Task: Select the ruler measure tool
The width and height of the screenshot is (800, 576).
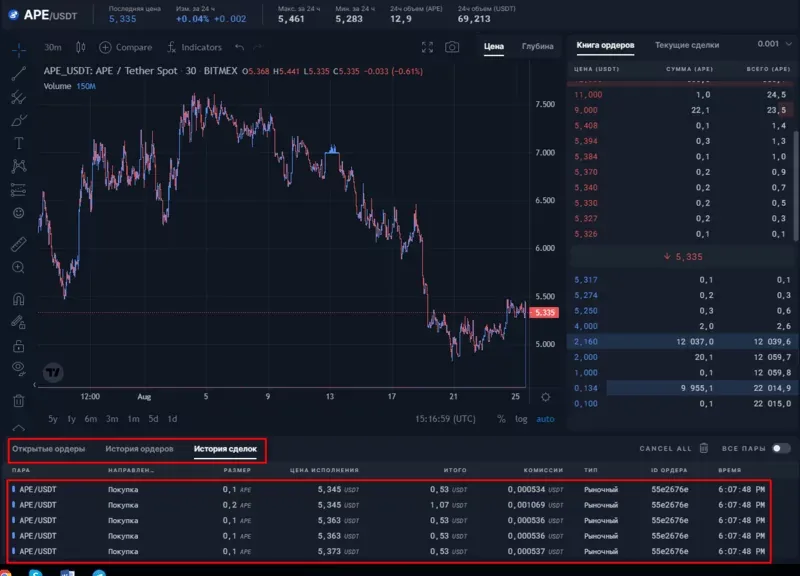Action: coord(19,244)
